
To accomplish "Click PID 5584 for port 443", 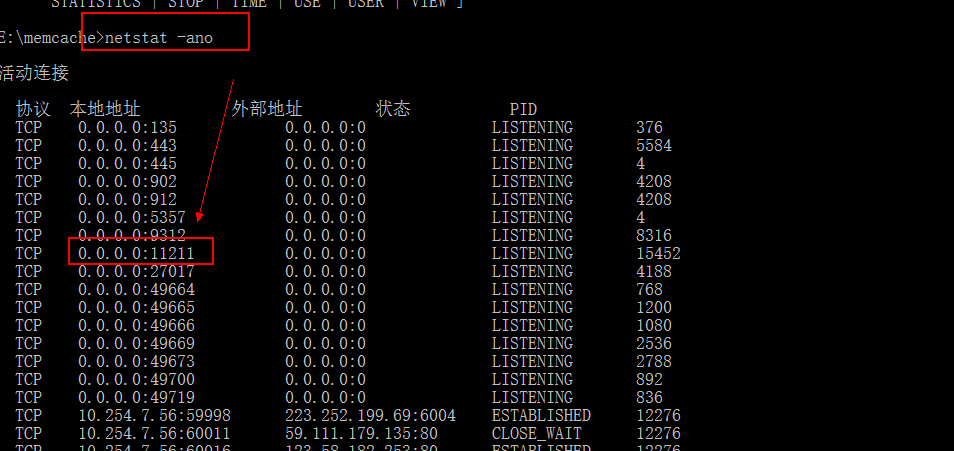I will pyautogui.click(x=653, y=146).
